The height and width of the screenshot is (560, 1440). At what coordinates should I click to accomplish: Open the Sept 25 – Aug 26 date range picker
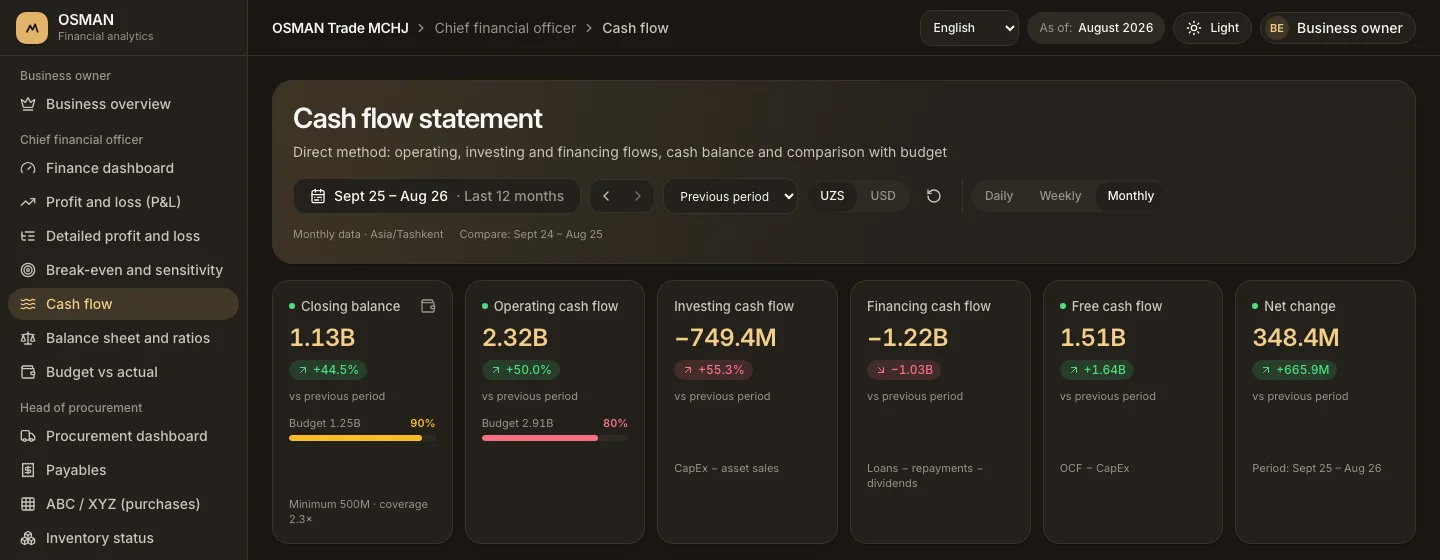[437, 196]
